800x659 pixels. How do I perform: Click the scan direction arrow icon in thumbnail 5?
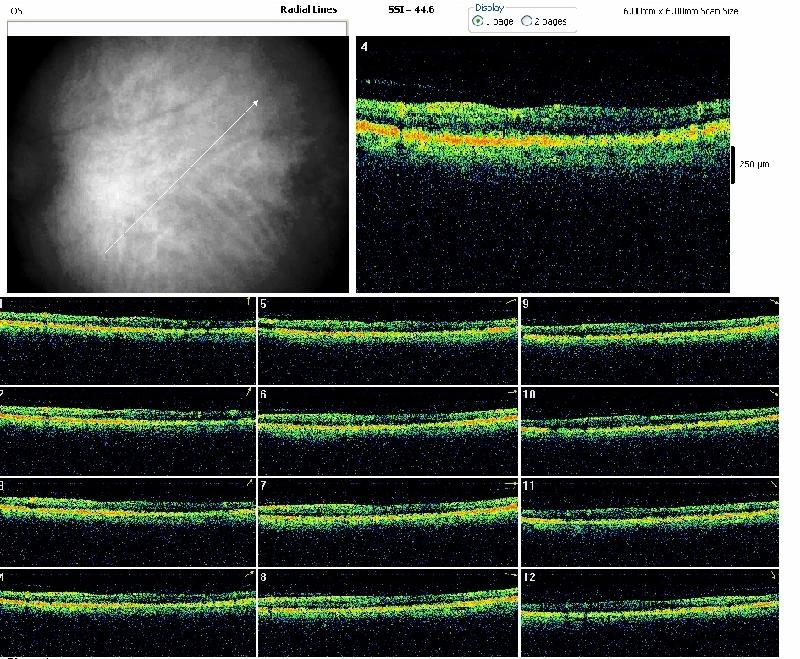tap(511, 302)
